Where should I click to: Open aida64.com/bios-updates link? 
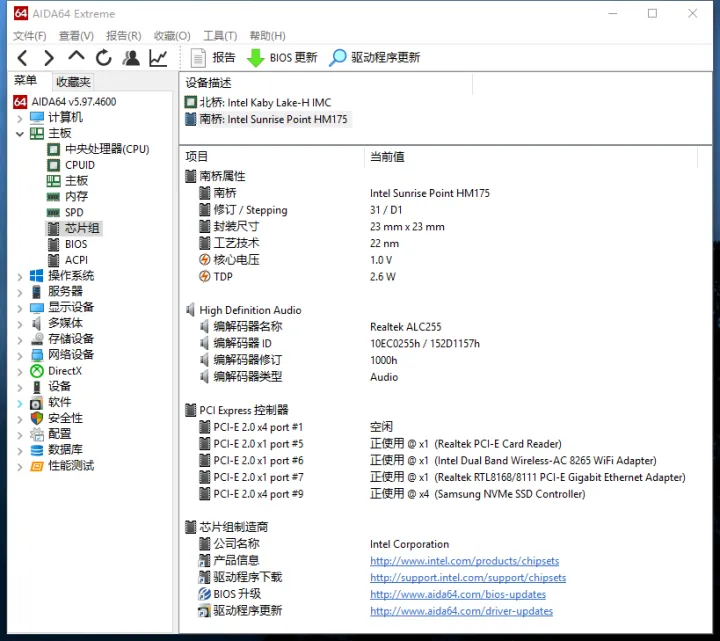(x=458, y=595)
